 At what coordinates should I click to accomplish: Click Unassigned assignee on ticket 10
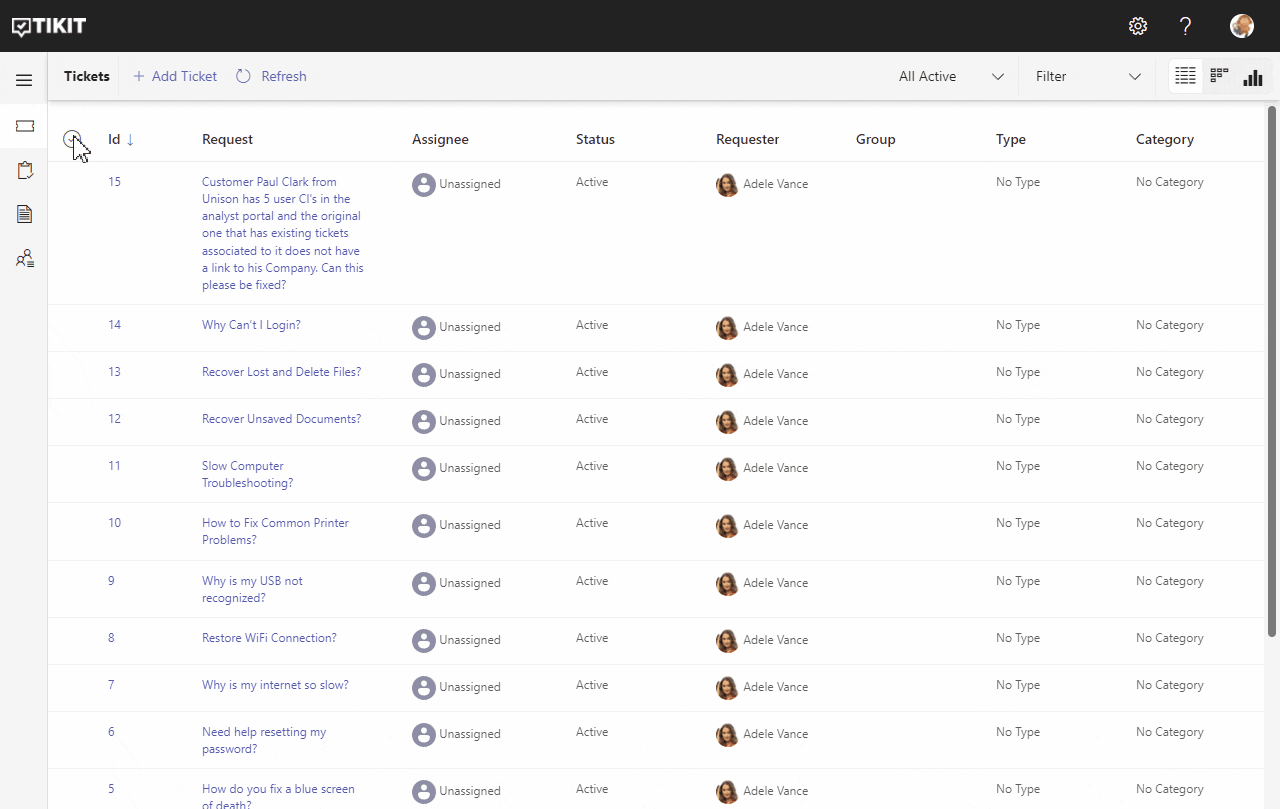[470, 525]
